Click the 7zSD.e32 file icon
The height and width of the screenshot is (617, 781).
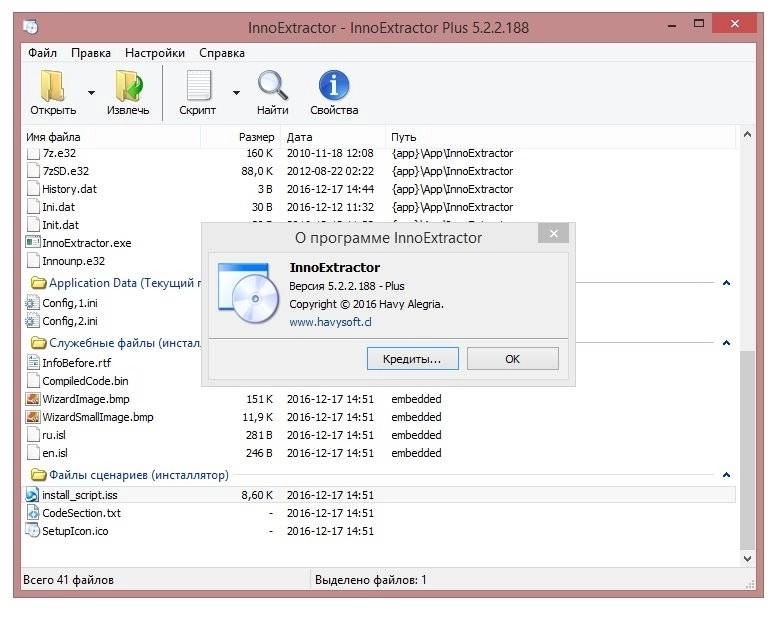click(x=33, y=171)
